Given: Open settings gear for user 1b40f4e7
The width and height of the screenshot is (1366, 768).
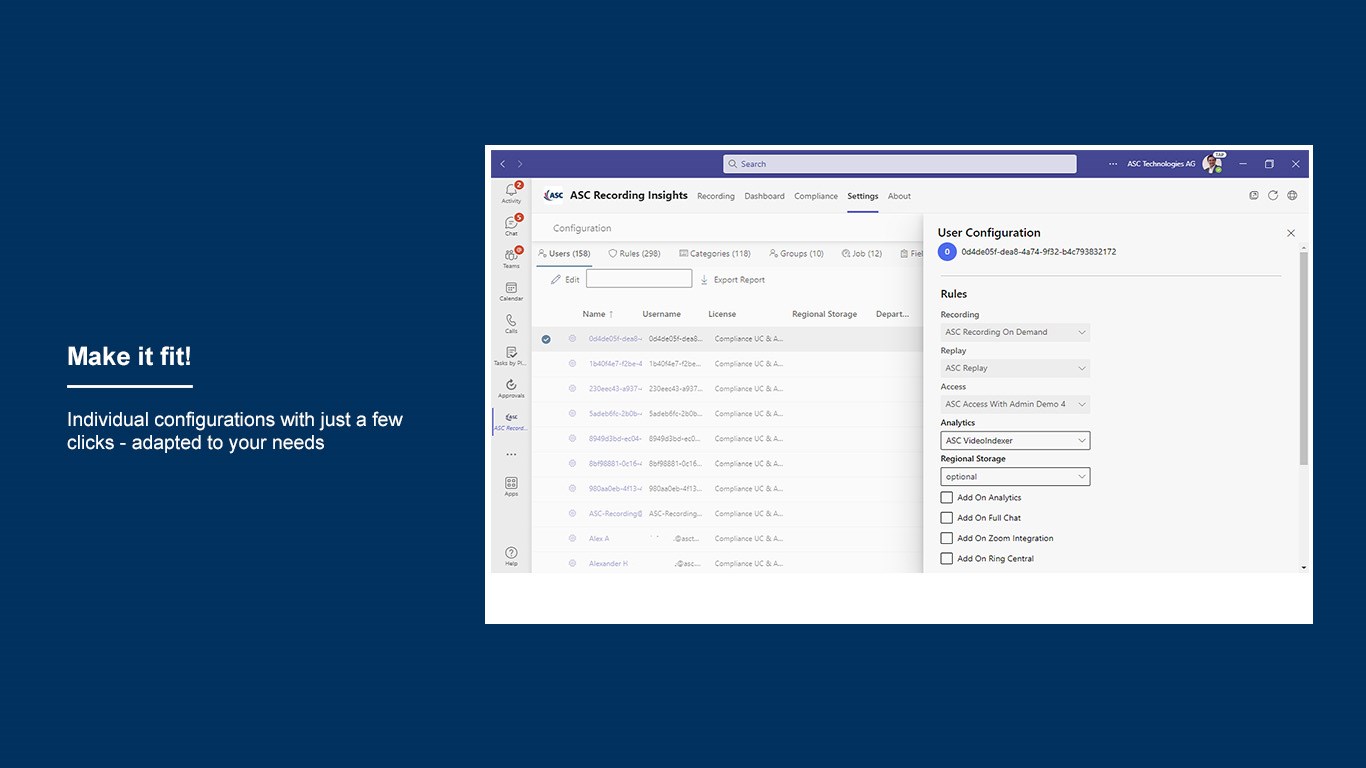Looking at the screenshot, I should click(572, 363).
